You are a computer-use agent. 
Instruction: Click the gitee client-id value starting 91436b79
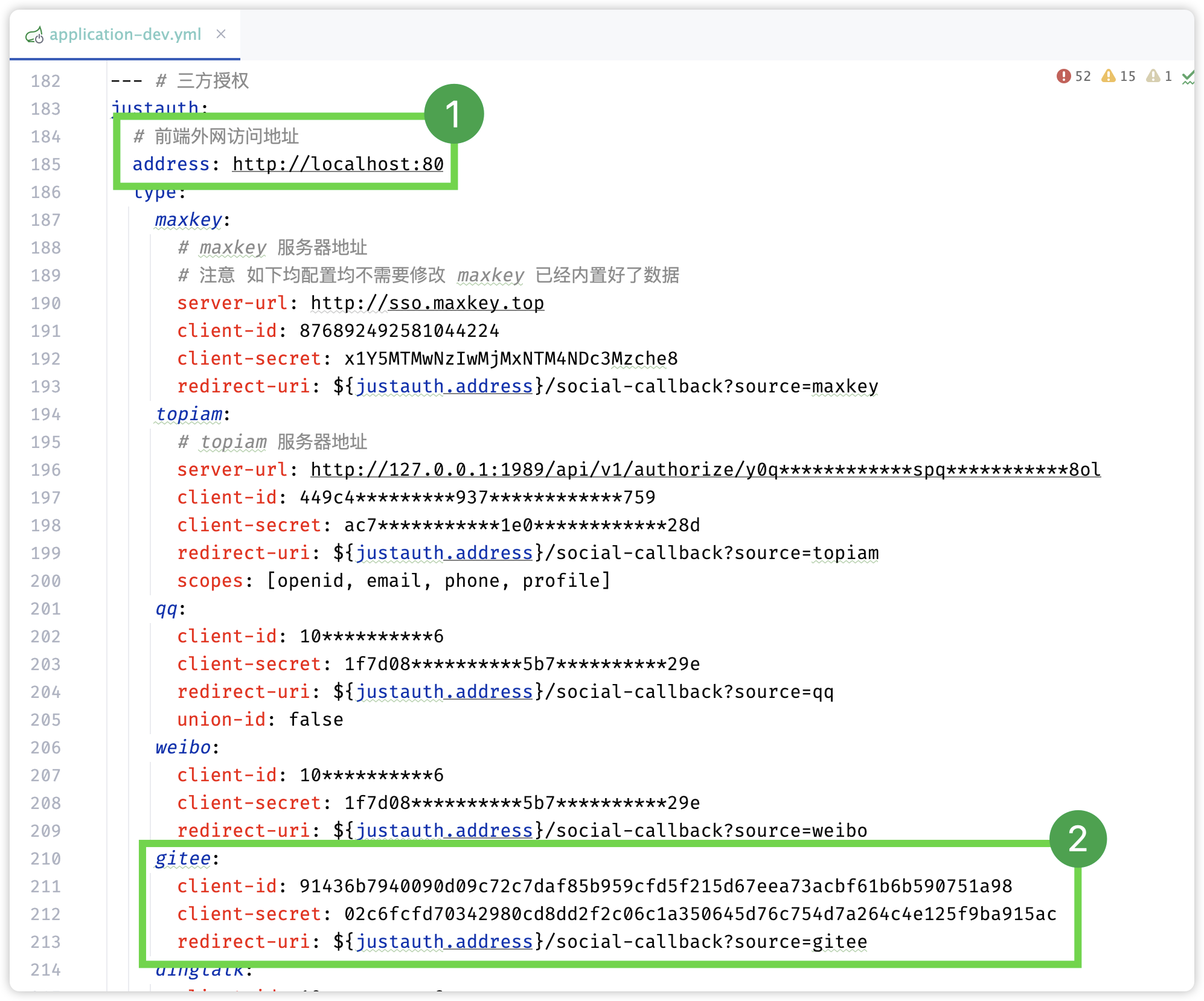pos(656,886)
